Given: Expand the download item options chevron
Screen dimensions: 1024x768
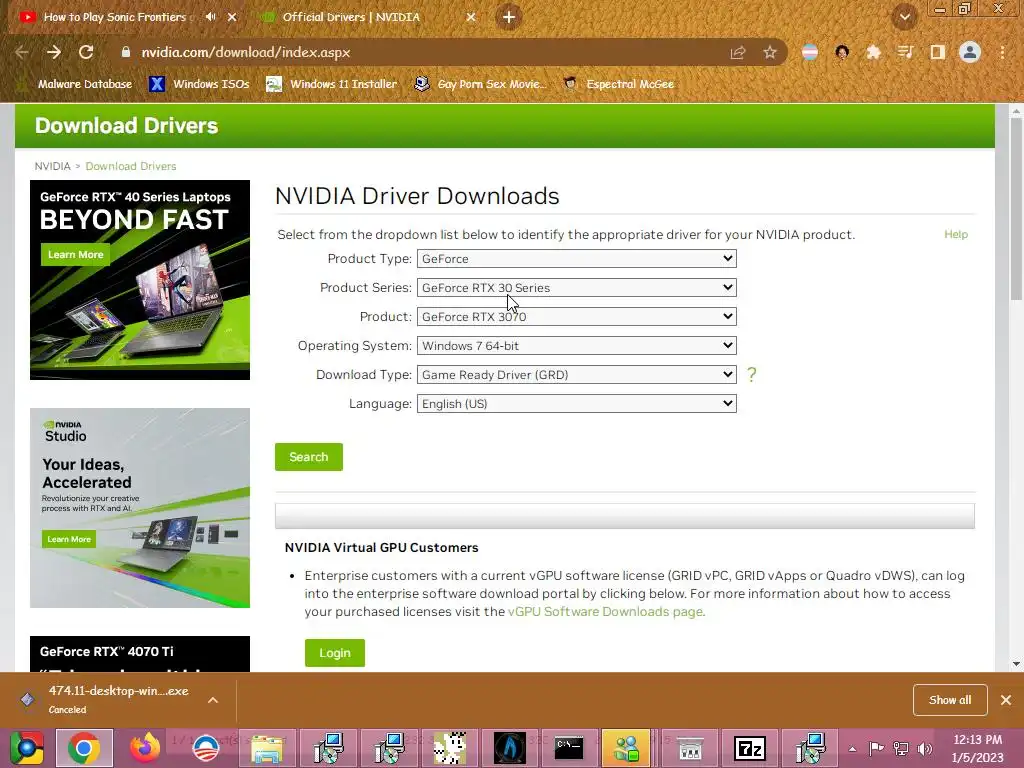Looking at the screenshot, I should 213,700.
